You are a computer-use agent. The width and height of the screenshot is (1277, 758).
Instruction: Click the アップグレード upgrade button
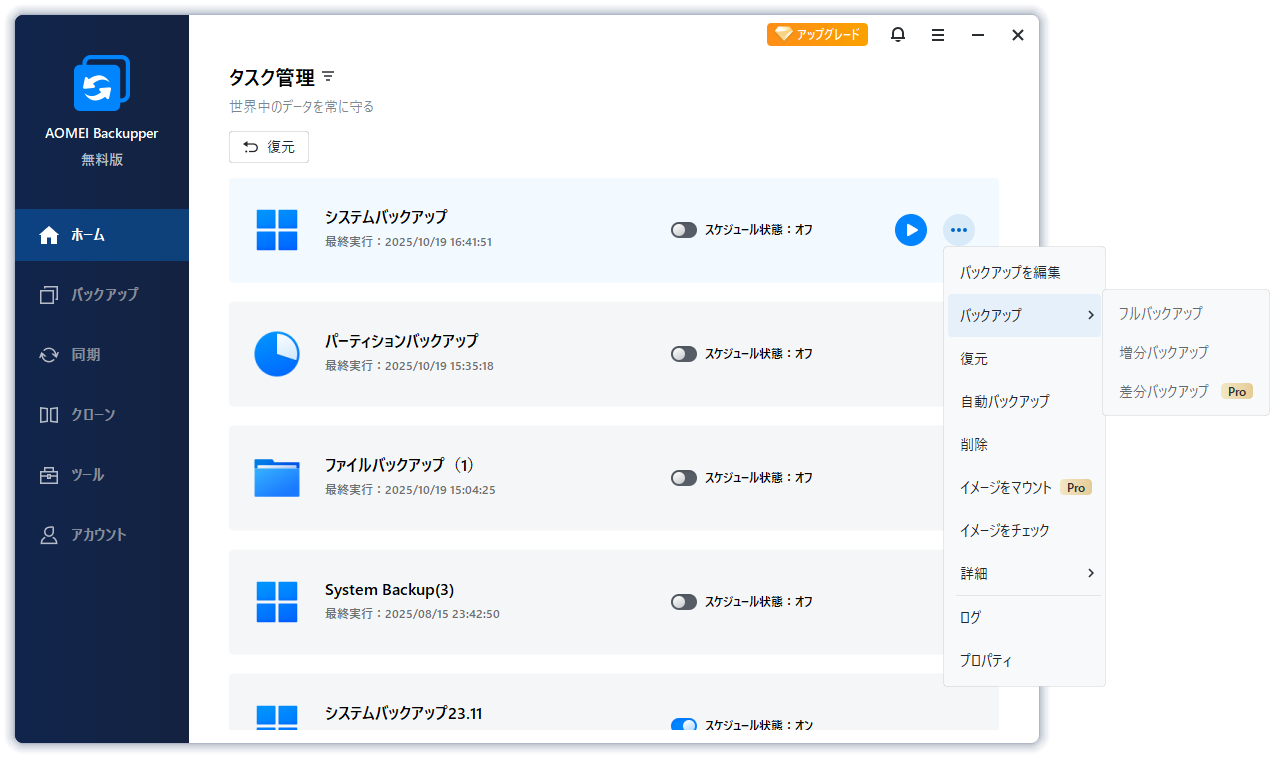(817, 34)
